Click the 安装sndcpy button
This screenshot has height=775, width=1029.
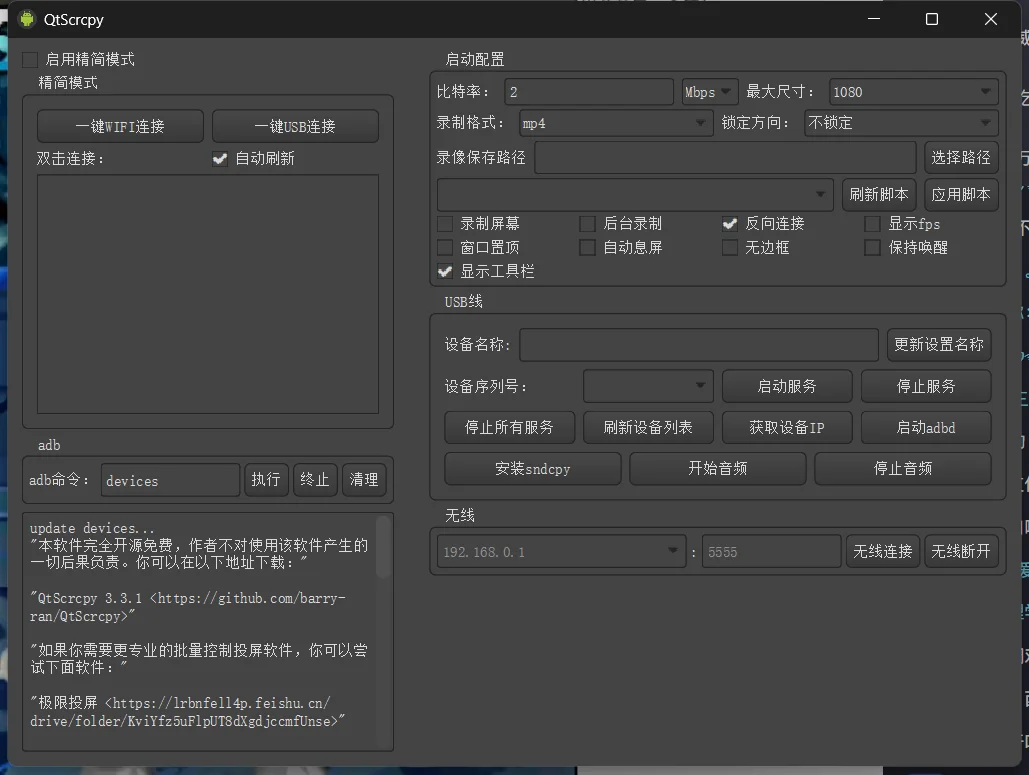pyautogui.click(x=532, y=469)
